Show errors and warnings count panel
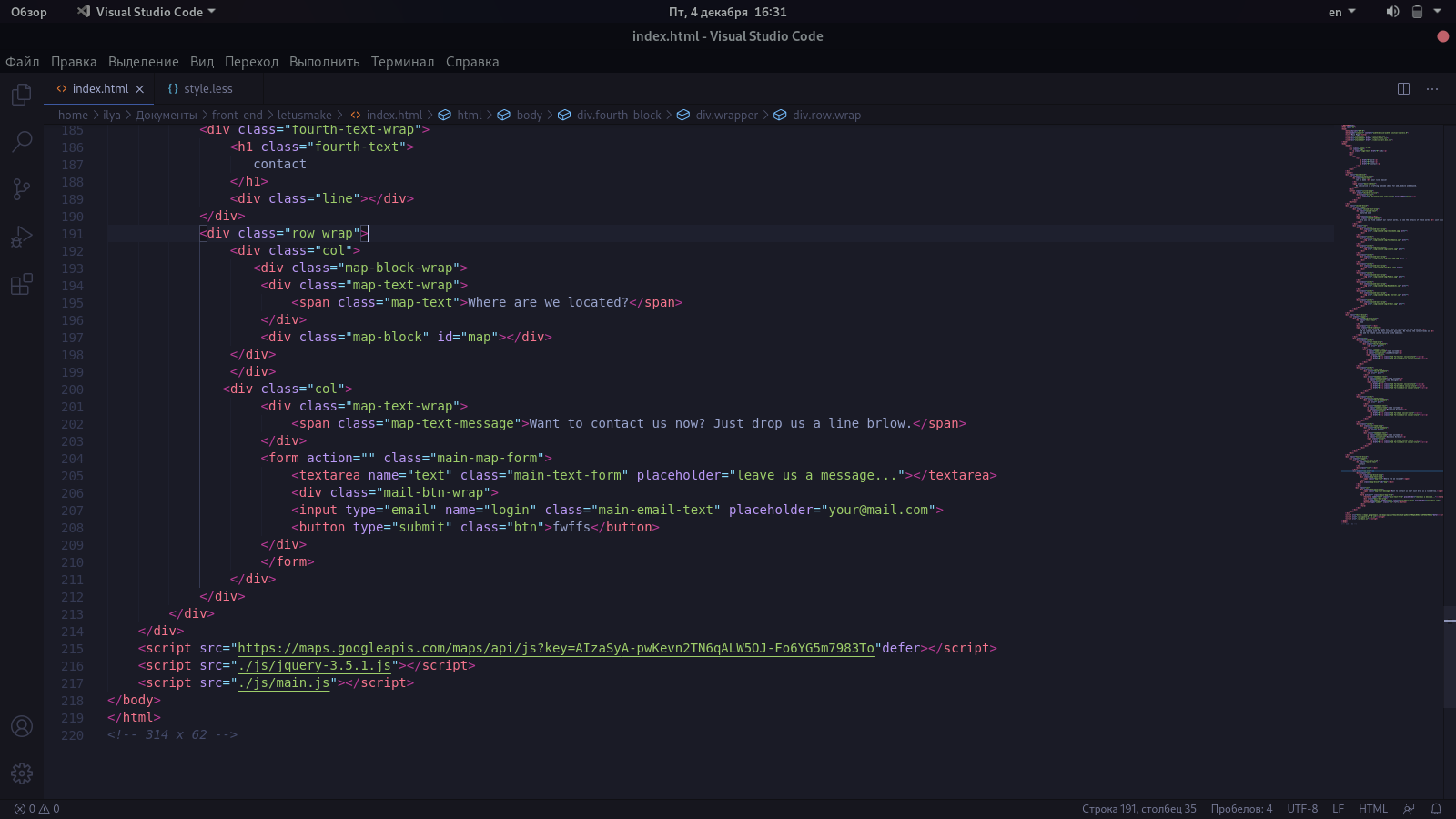Image resolution: width=1456 pixels, height=819 pixels. [37, 809]
